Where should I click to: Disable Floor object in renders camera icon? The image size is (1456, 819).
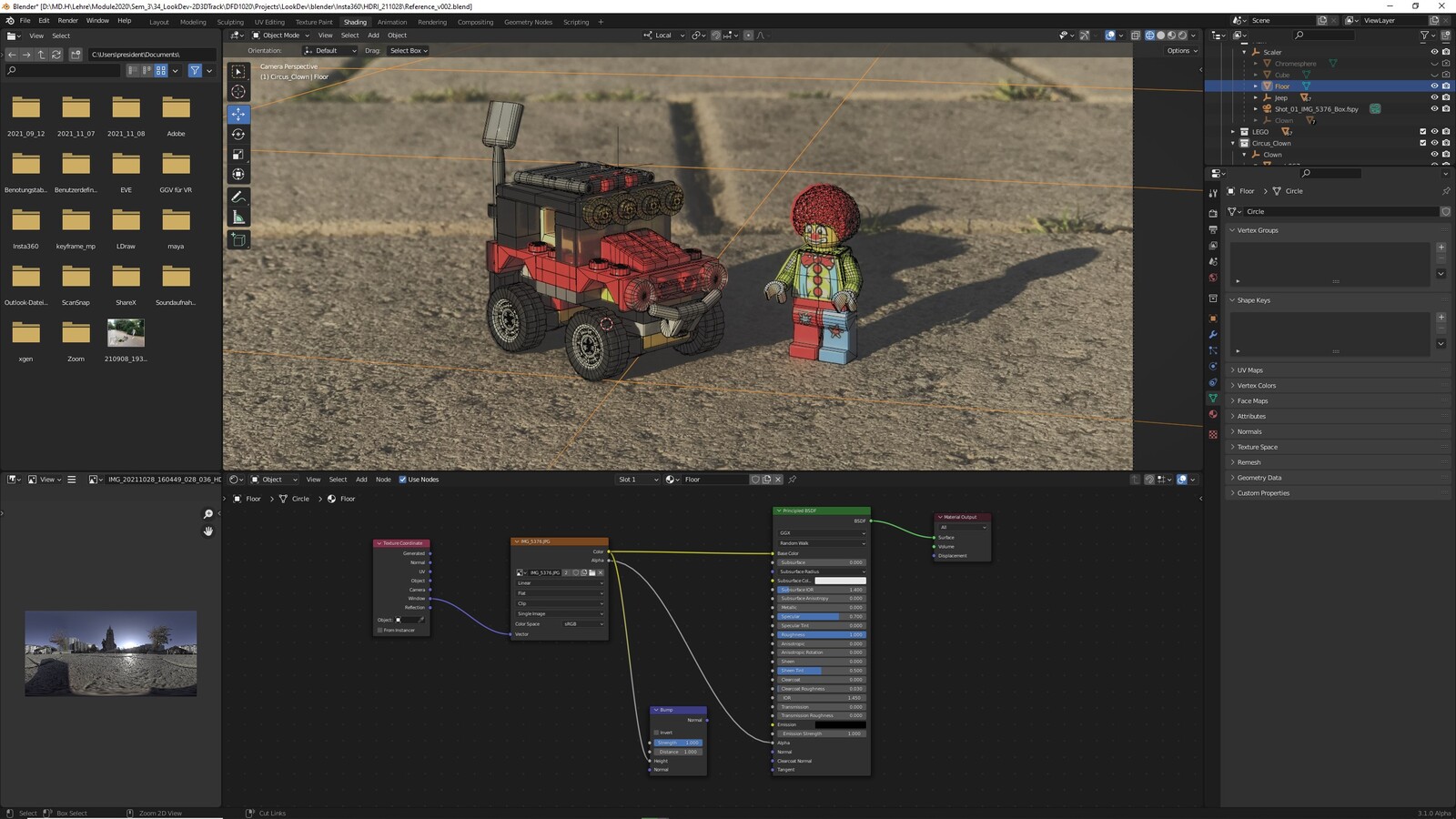point(1446,86)
